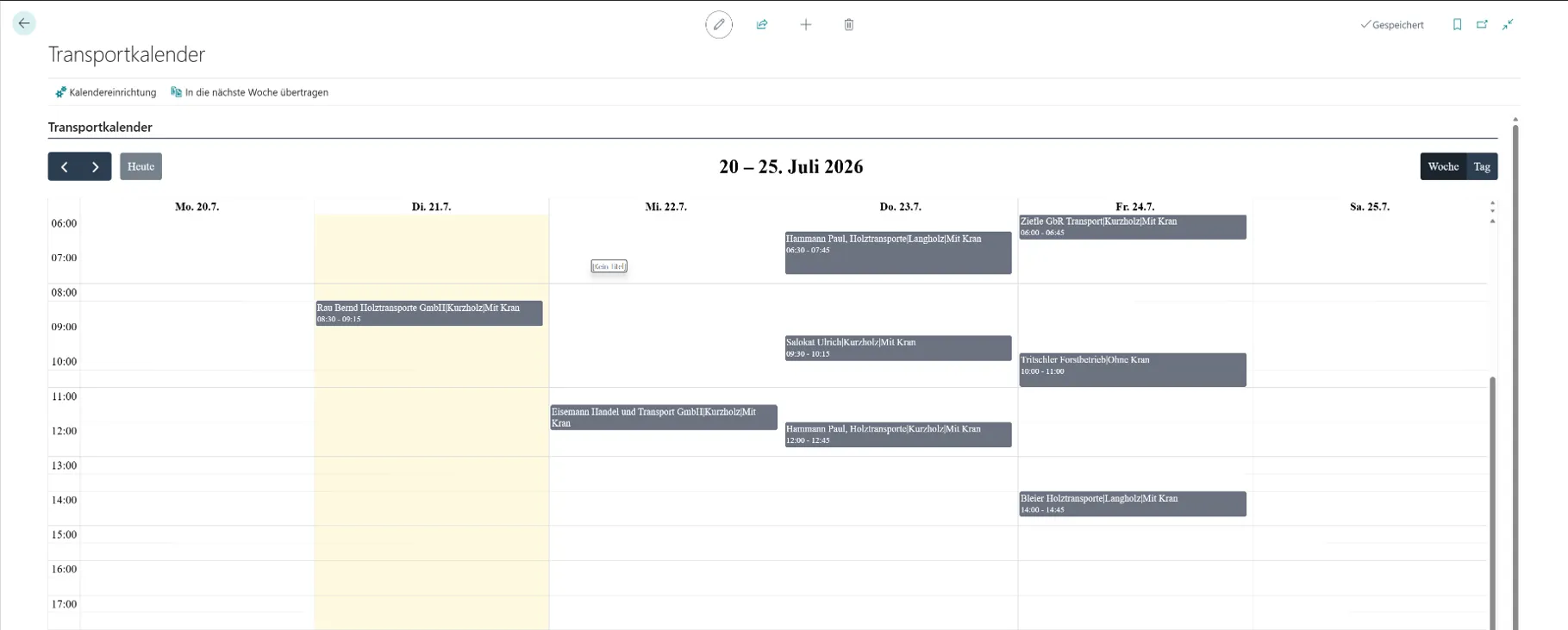Click the trash delete icon

pos(849,25)
